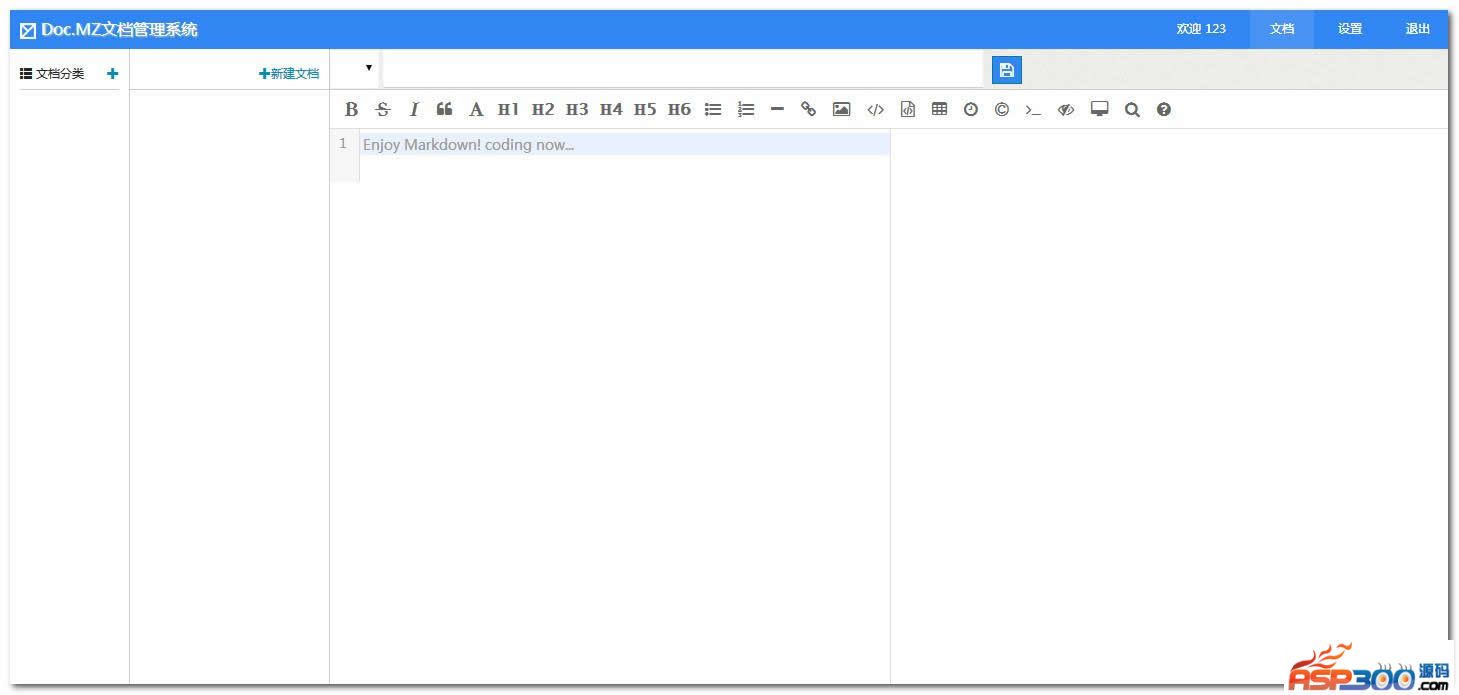Insert H1 heading
The height and width of the screenshot is (695, 1459).
509,110
